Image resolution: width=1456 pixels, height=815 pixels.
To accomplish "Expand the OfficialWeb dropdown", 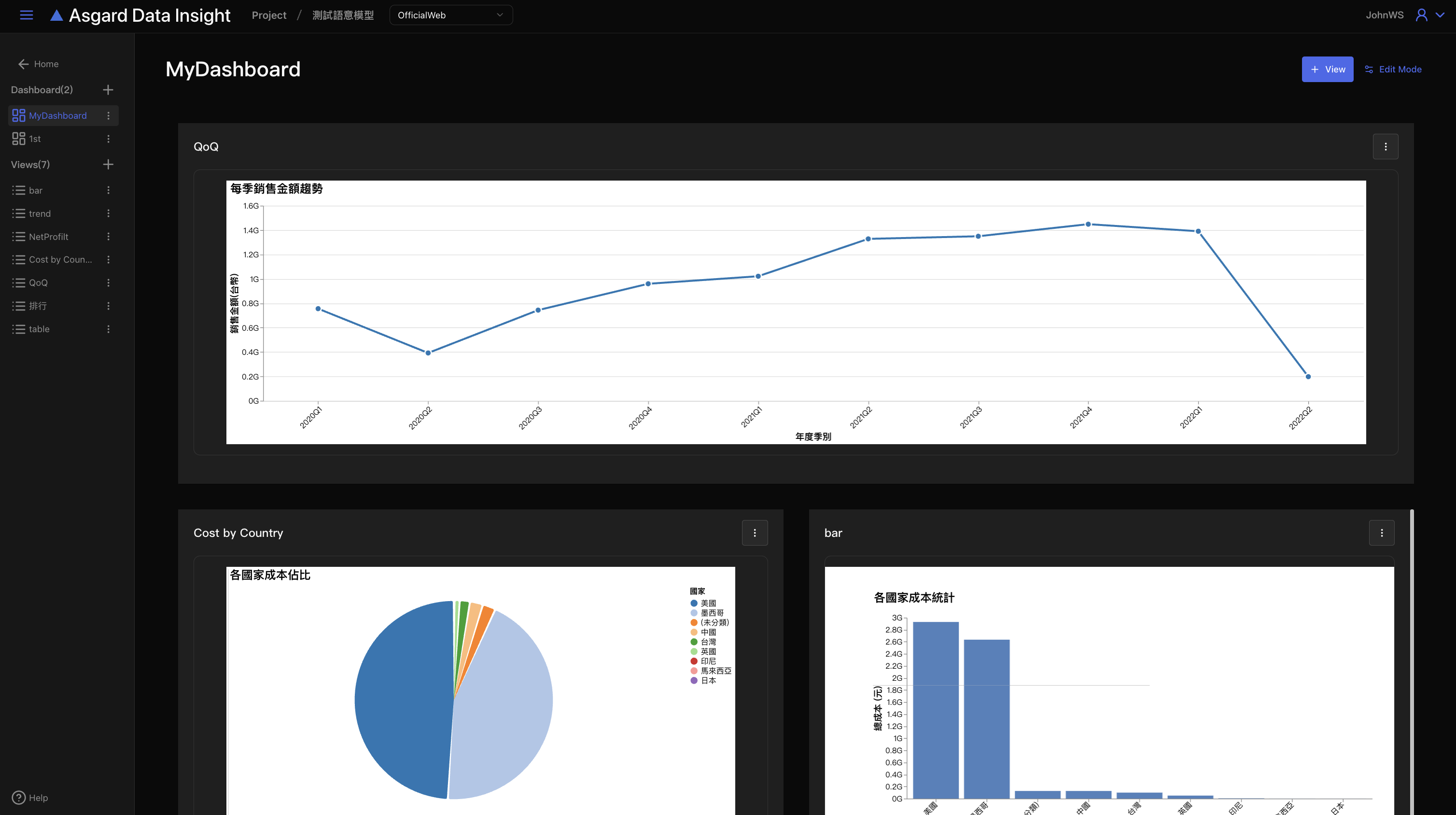I will click(x=450, y=15).
